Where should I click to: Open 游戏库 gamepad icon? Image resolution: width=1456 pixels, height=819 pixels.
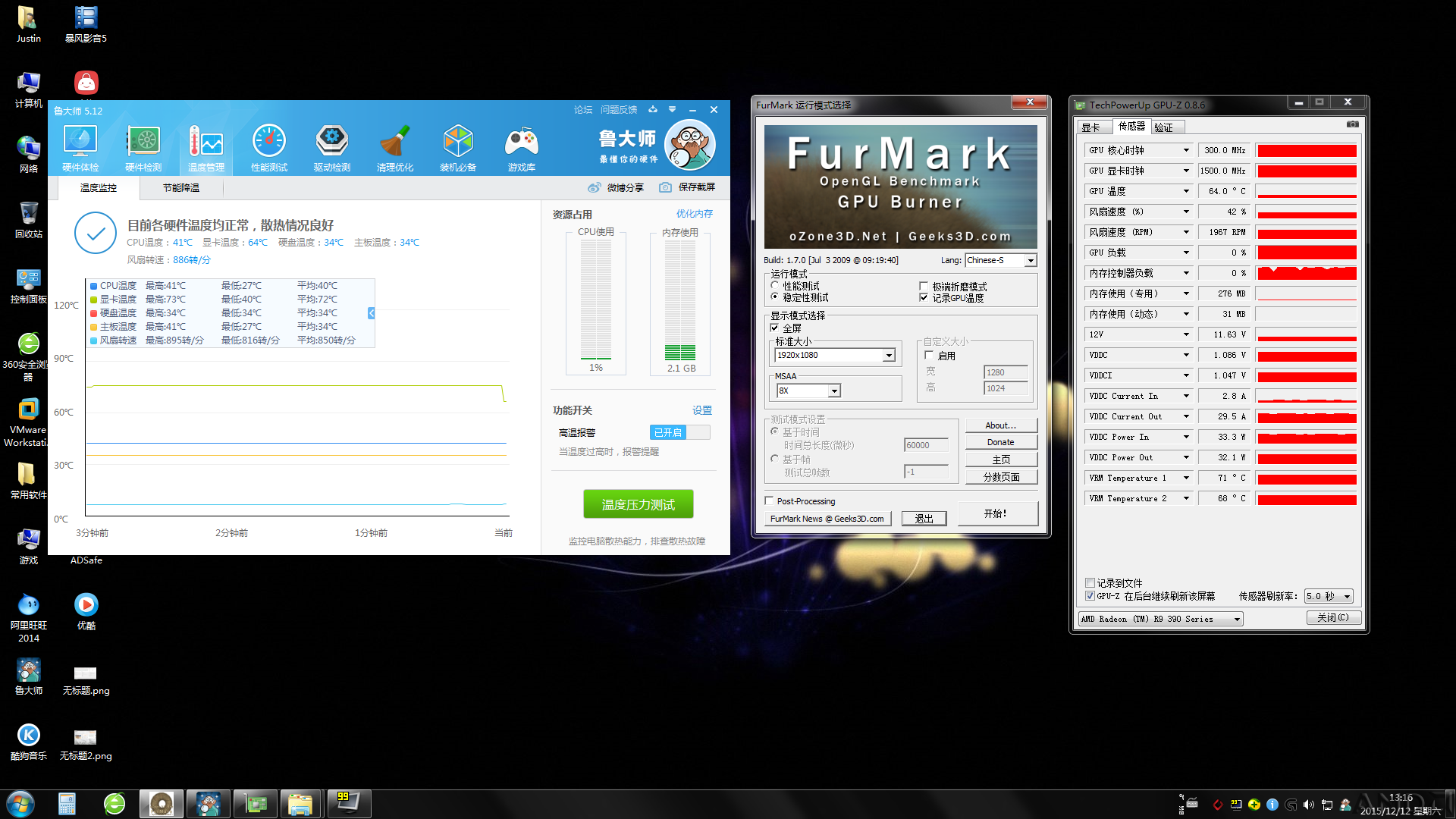coord(522,149)
